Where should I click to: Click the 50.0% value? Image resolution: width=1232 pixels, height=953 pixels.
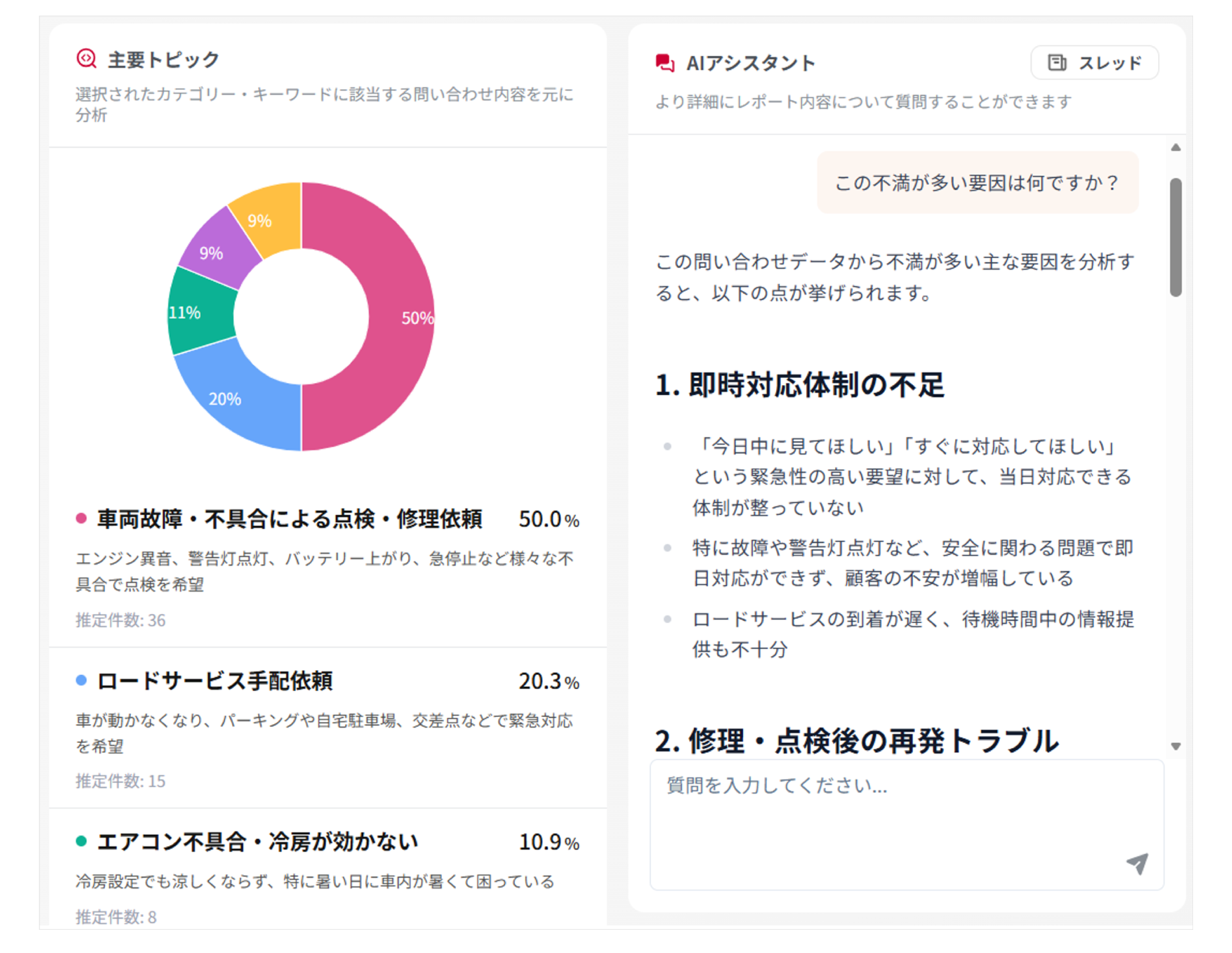coord(549,519)
